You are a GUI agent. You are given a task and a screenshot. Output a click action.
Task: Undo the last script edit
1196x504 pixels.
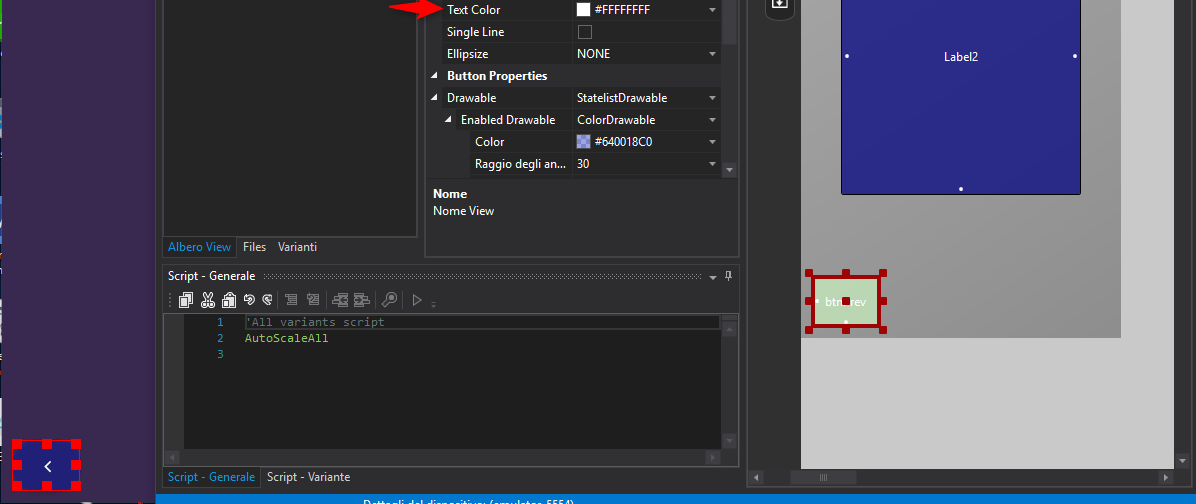(249, 300)
